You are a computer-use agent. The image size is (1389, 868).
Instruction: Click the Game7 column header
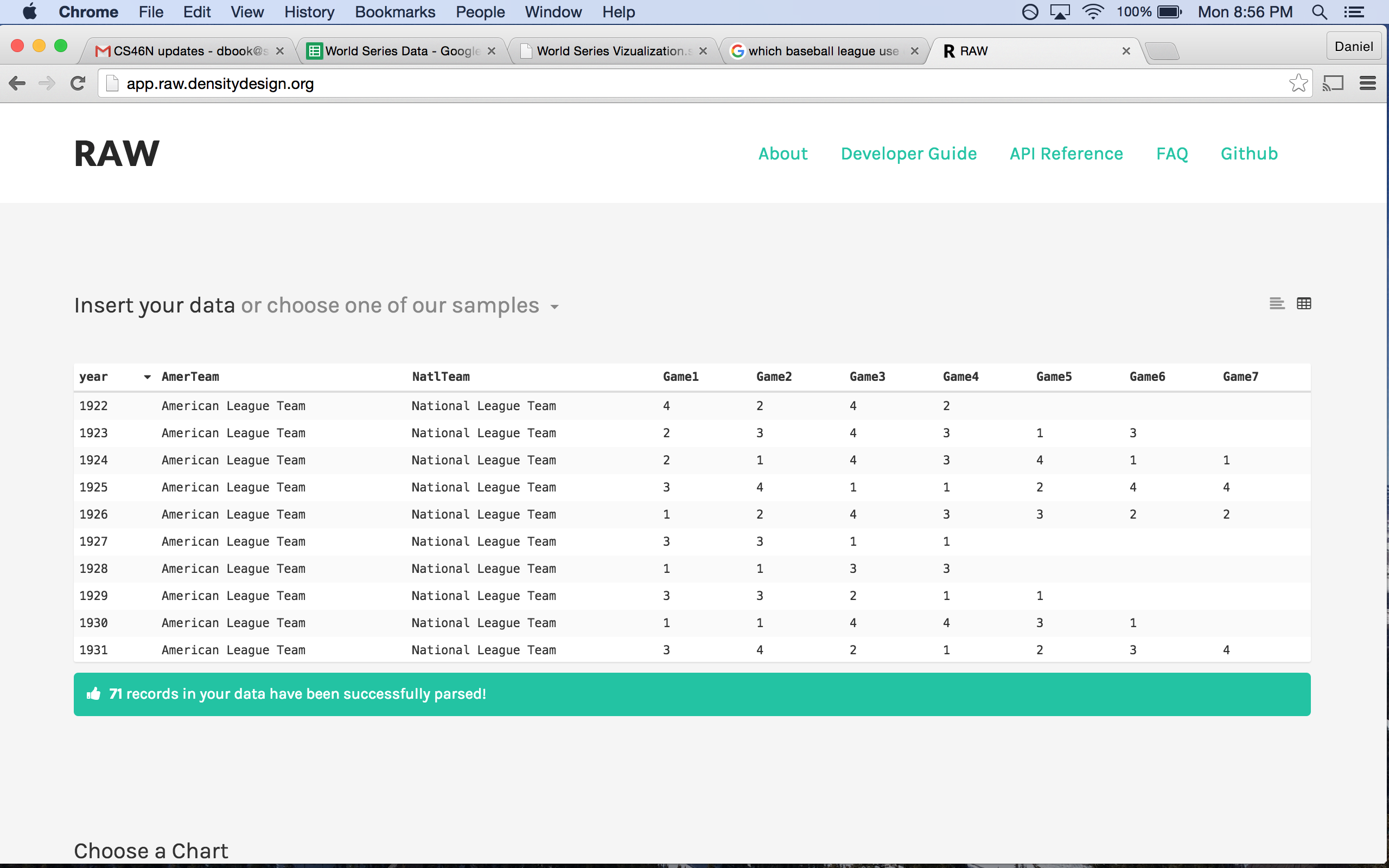(1240, 376)
